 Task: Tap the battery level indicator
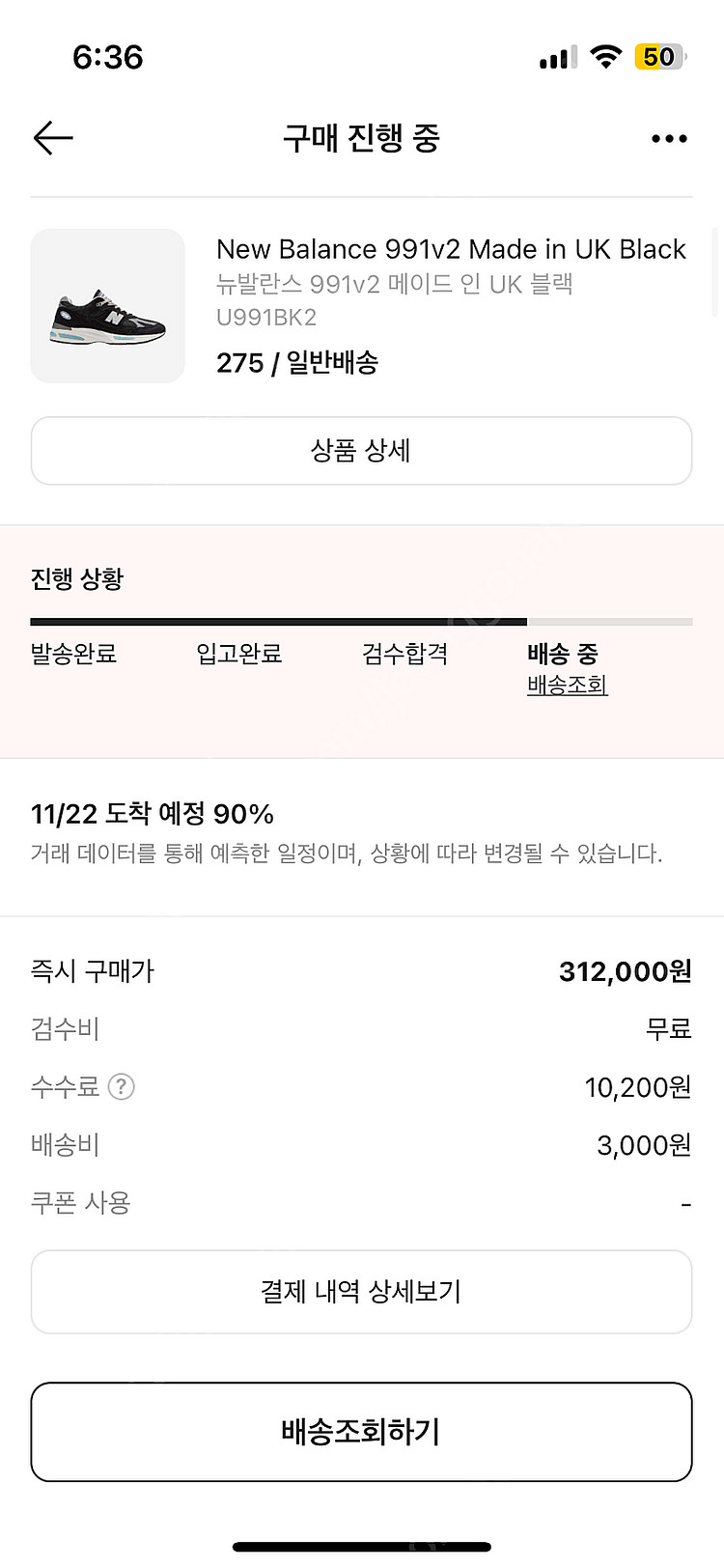pos(660,57)
